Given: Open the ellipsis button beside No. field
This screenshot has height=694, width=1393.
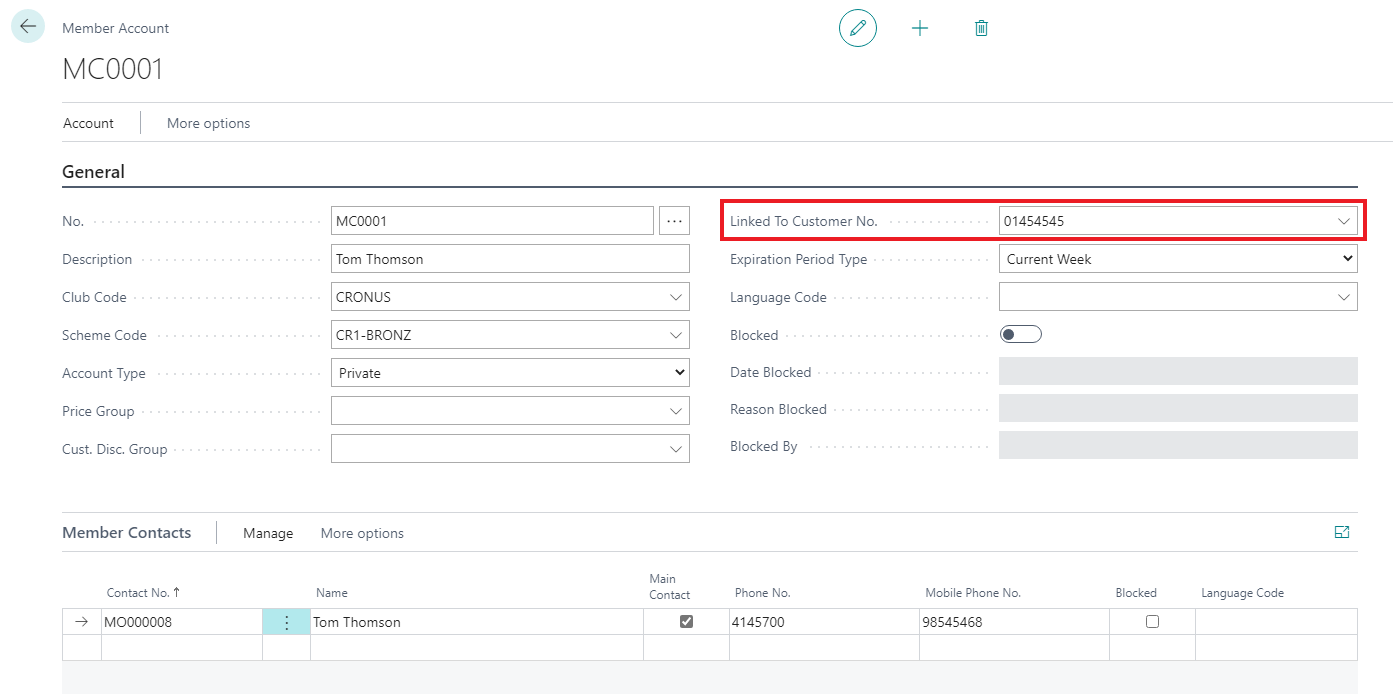Looking at the screenshot, I should point(674,221).
